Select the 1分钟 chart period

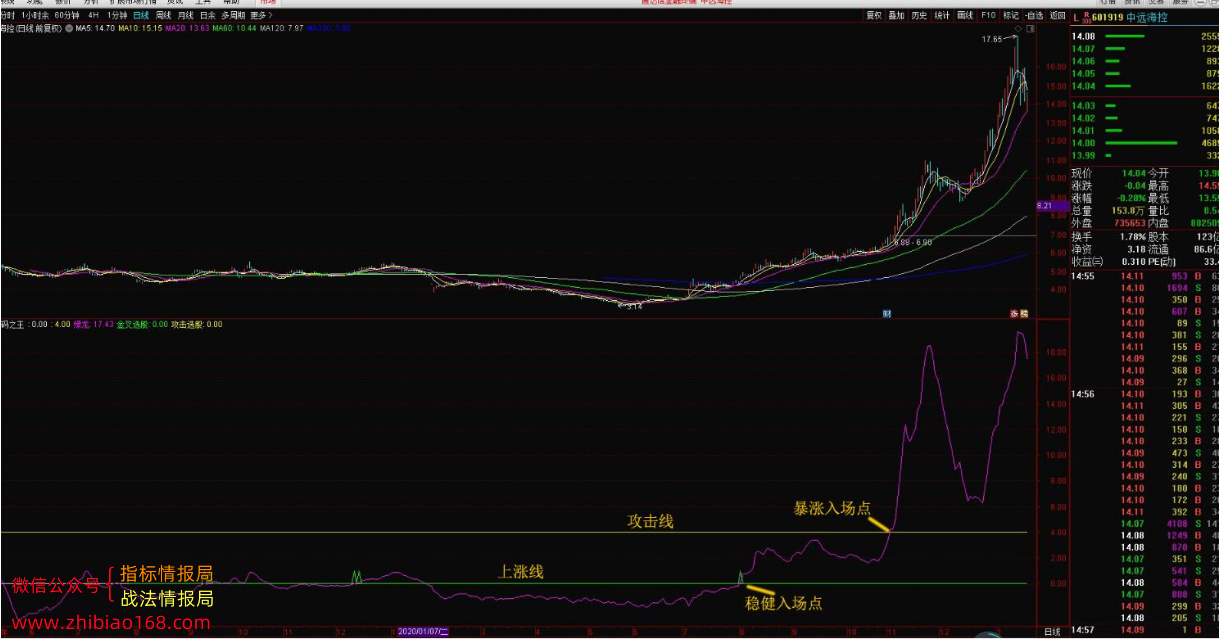point(116,16)
